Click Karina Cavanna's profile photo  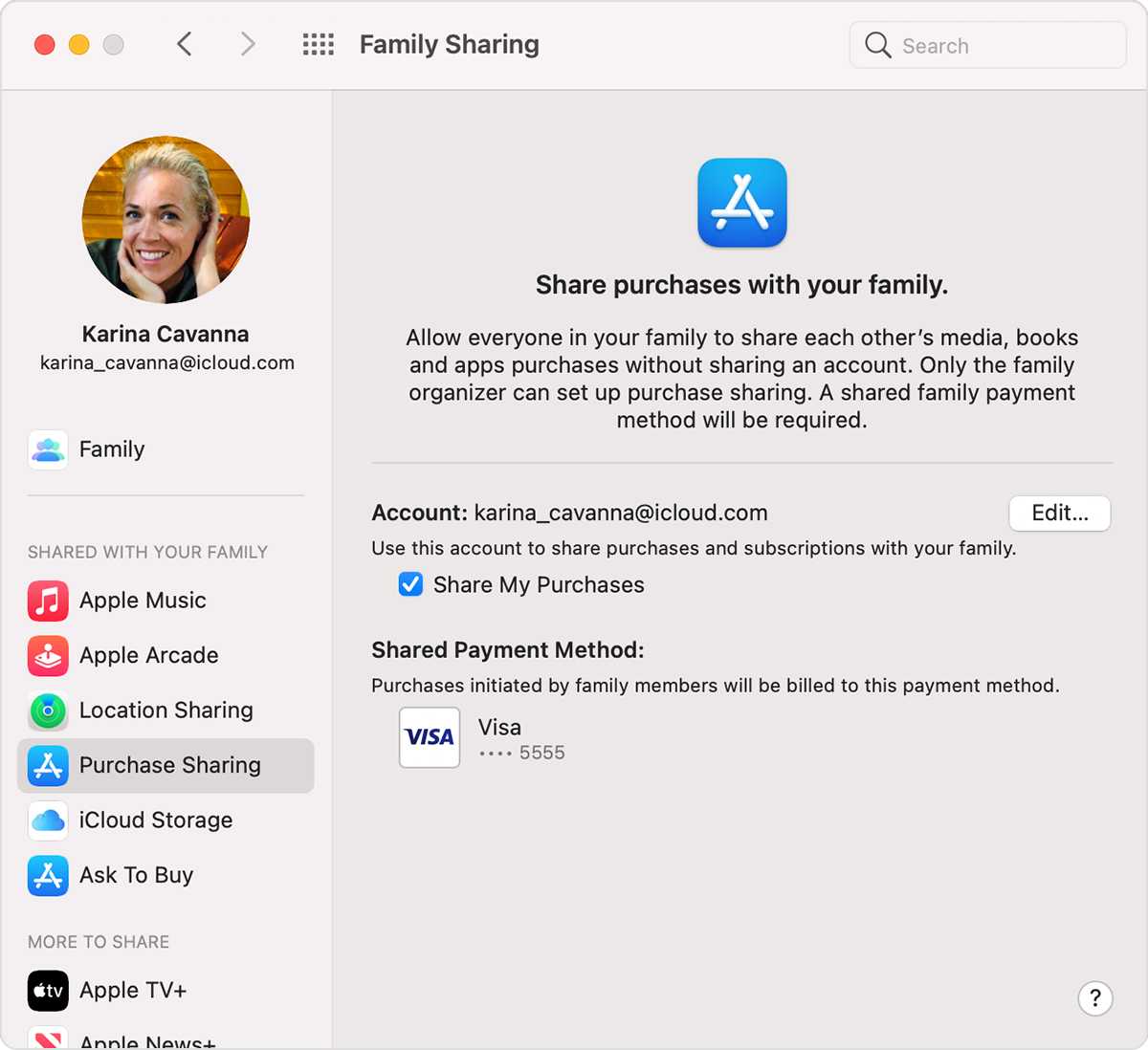coord(166,220)
